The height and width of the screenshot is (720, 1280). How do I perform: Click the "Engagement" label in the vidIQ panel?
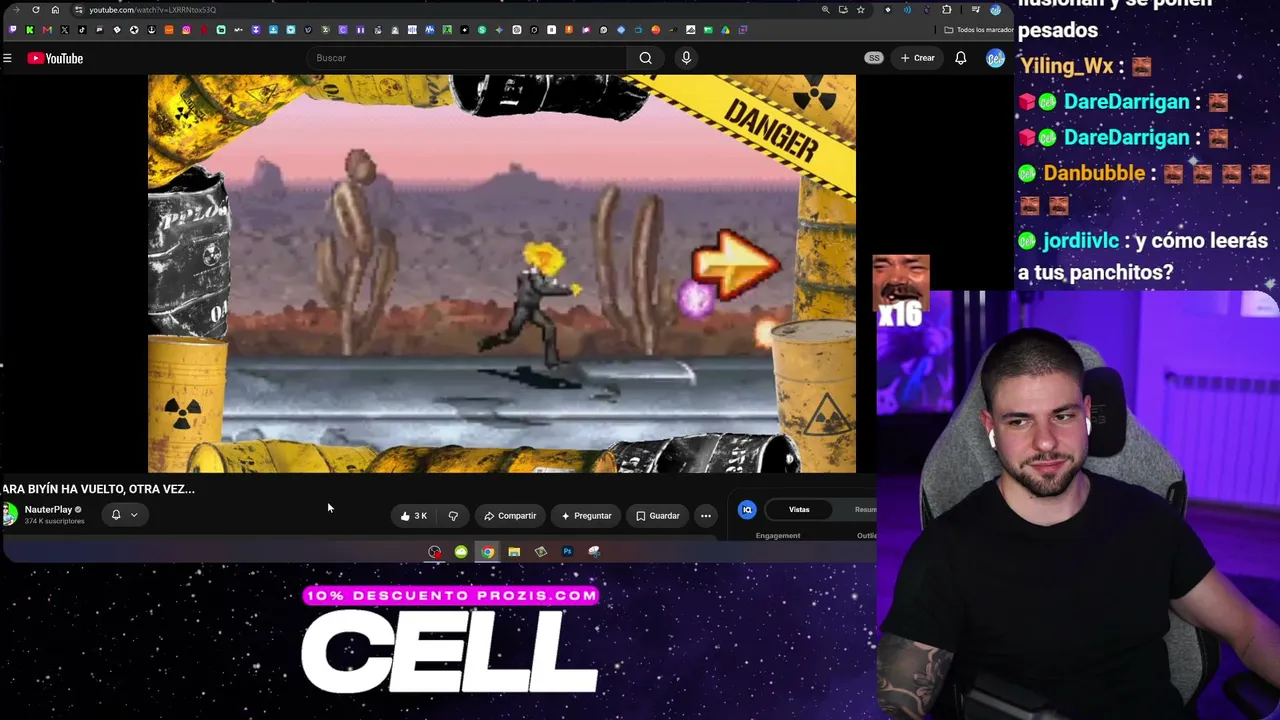pos(778,536)
